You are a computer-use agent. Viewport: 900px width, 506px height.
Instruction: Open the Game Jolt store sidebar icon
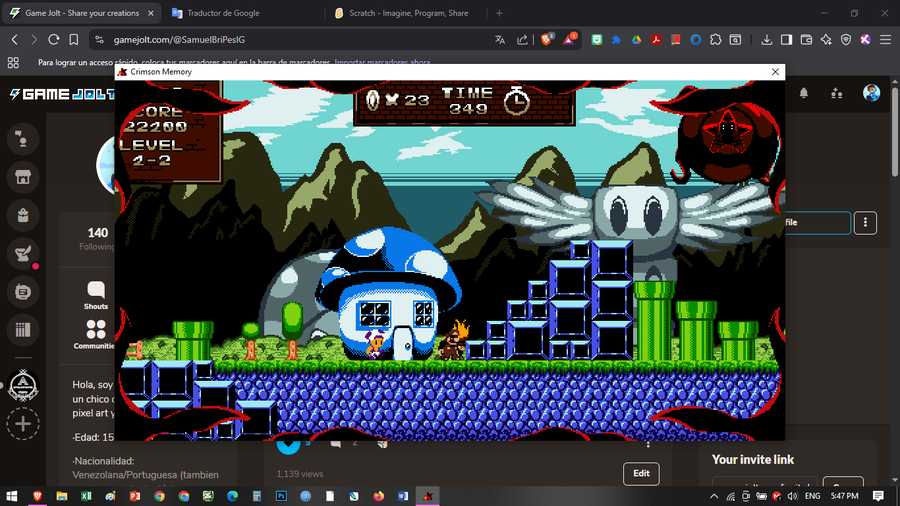(23, 177)
